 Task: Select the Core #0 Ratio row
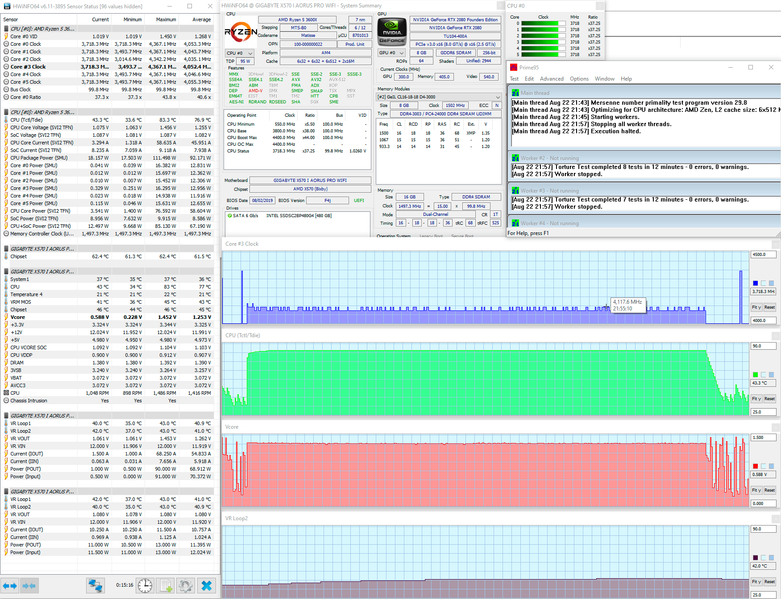click(108, 97)
